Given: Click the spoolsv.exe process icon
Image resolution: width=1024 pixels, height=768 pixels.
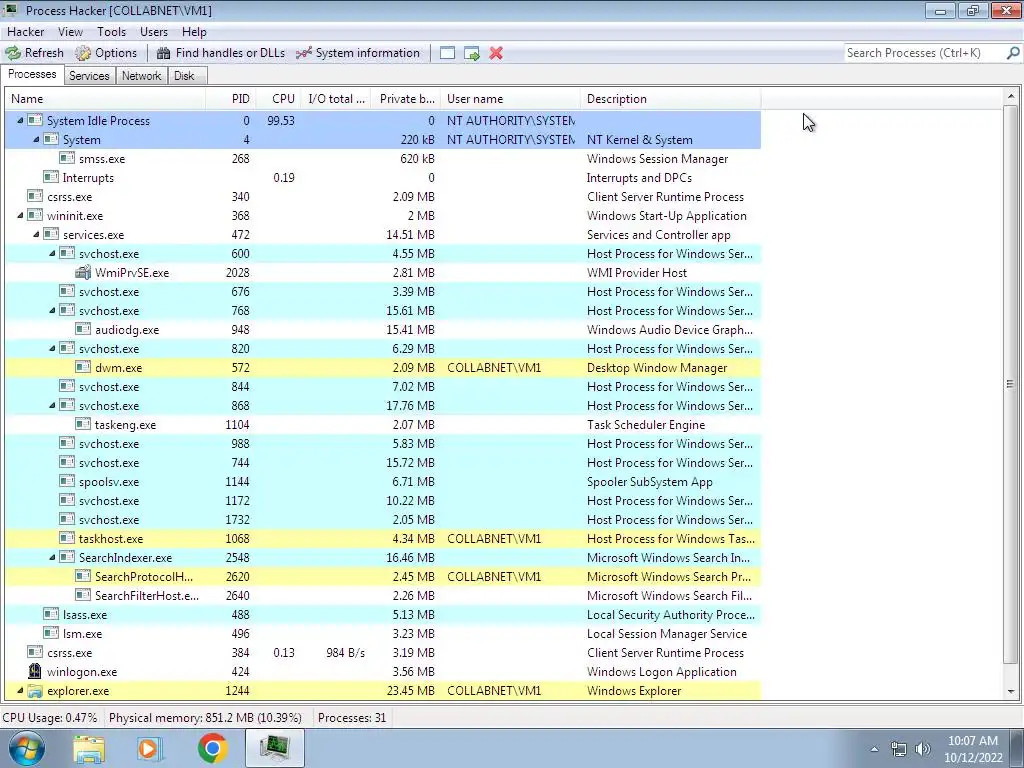Looking at the screenshot, I should tap(67, 481).
